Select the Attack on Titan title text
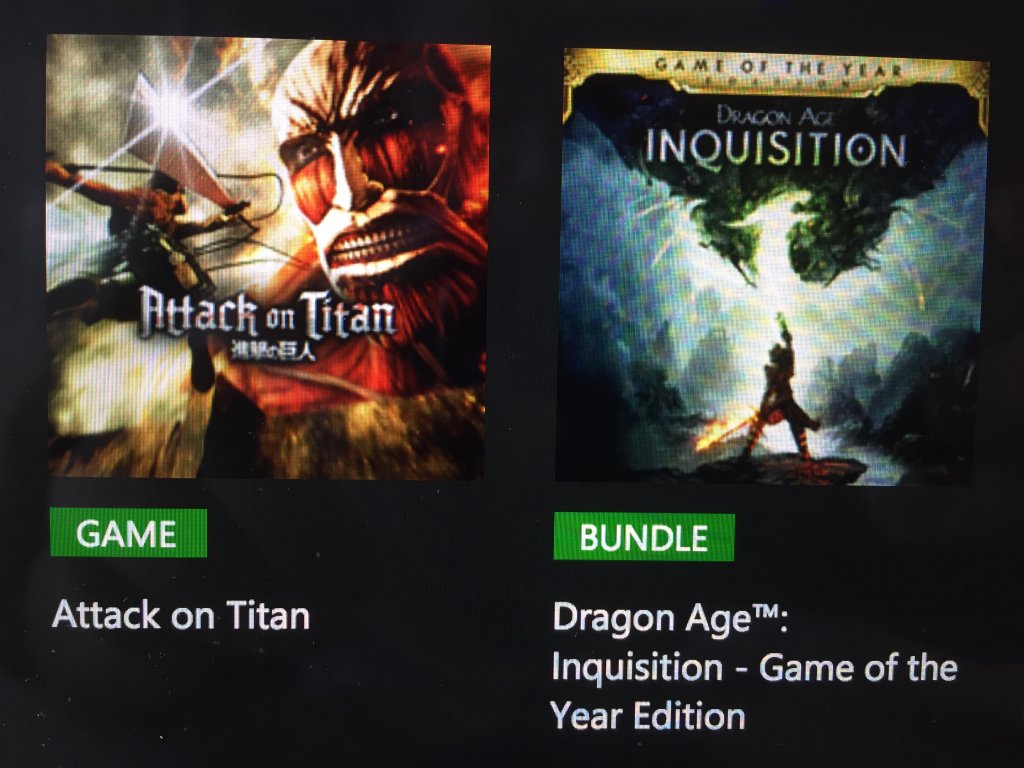The width and height of the screenshot is (1024, 768). pos(181,615)
